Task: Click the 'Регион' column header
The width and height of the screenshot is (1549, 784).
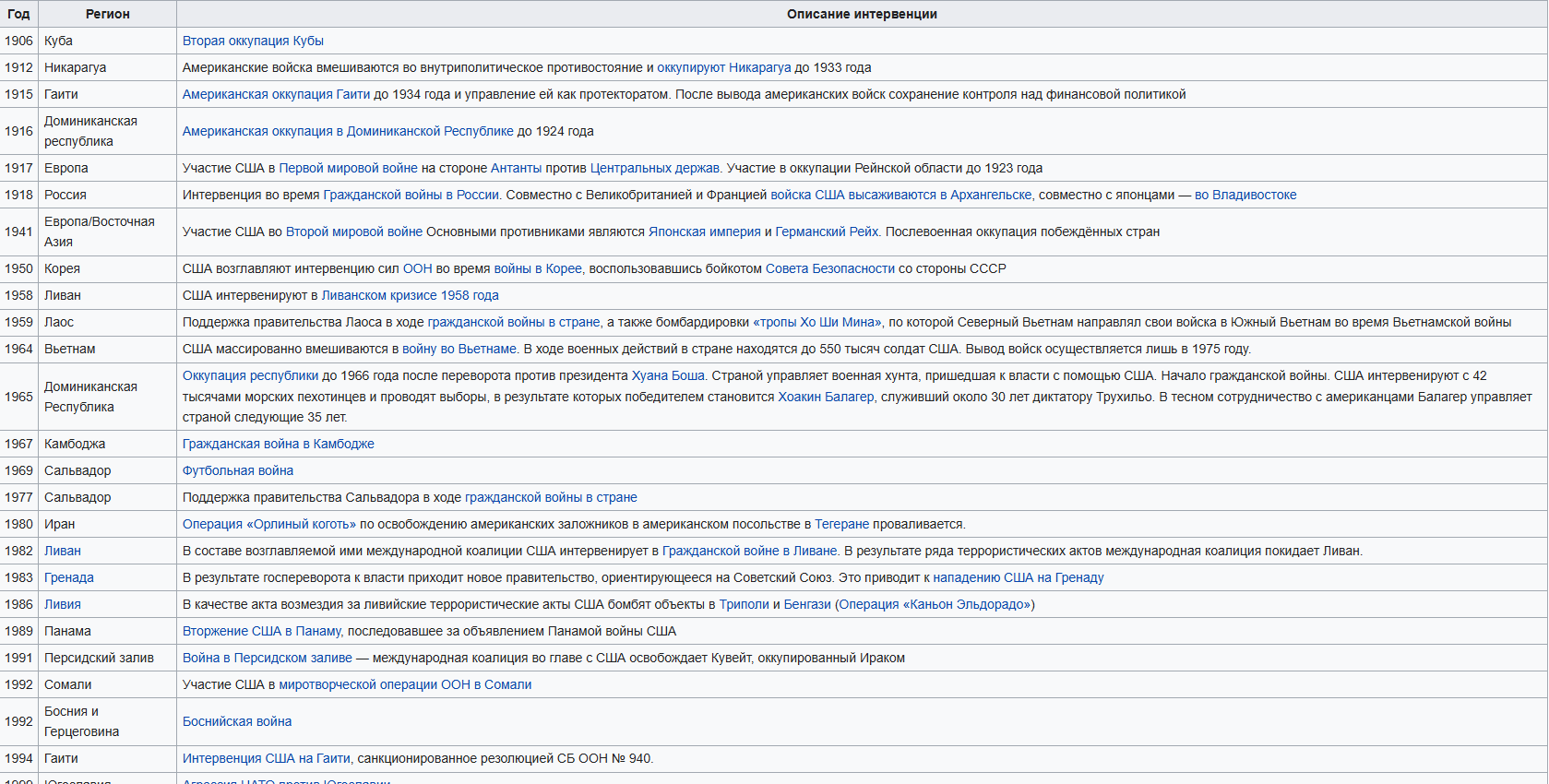Action: click(108, 14)
